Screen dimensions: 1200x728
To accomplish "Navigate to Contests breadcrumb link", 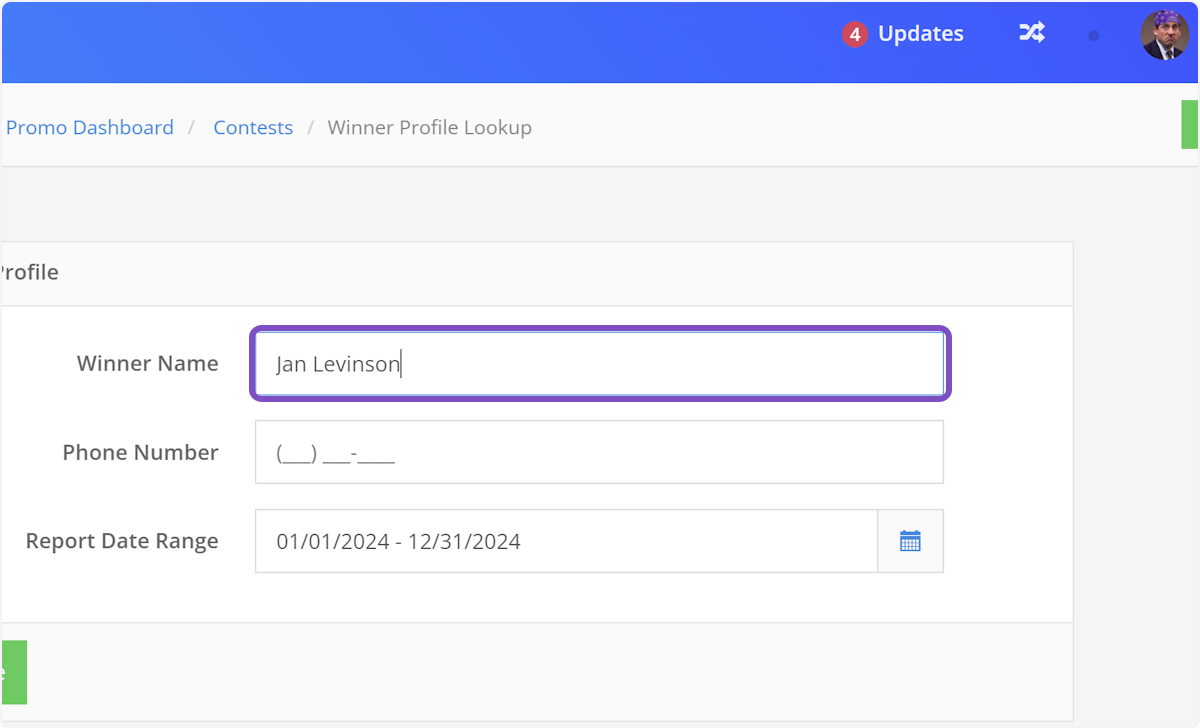I will tap(253, 128).
